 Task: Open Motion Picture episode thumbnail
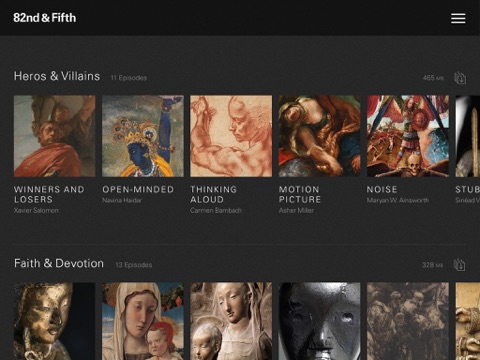(319, 136)
